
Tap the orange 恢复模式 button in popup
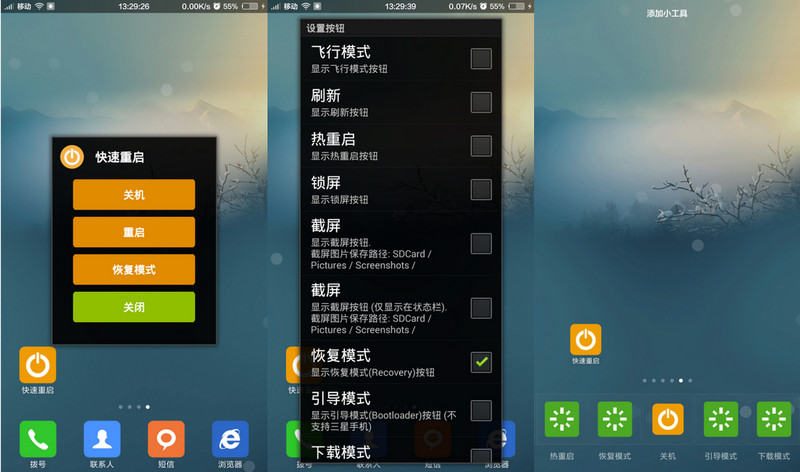[134, 269]
